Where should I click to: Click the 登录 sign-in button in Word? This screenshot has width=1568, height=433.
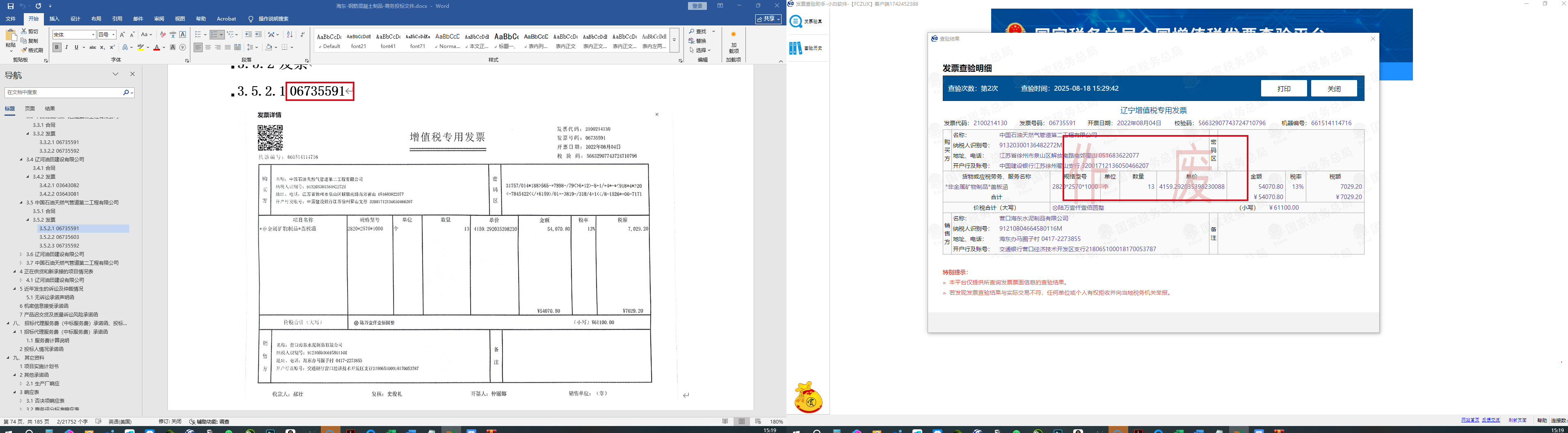(x=697, y=6)
